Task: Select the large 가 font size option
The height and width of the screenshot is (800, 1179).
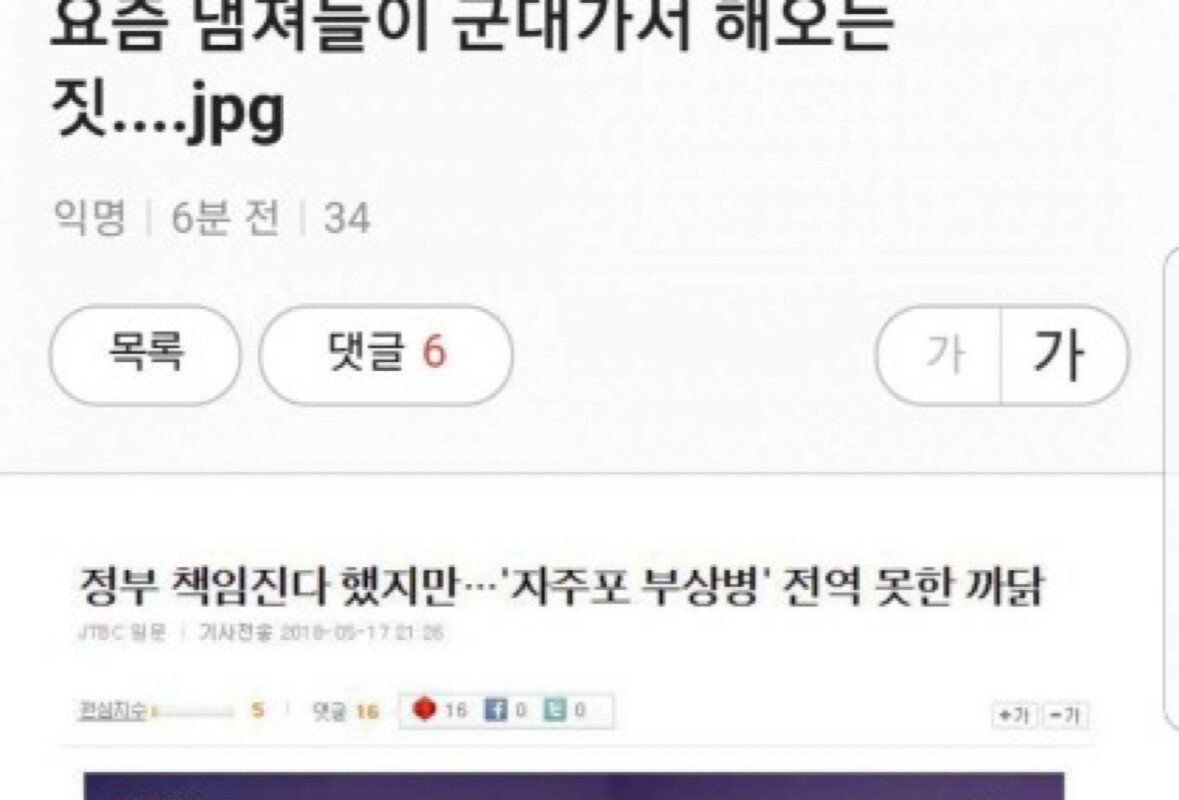Action: tap(1064, 355)
